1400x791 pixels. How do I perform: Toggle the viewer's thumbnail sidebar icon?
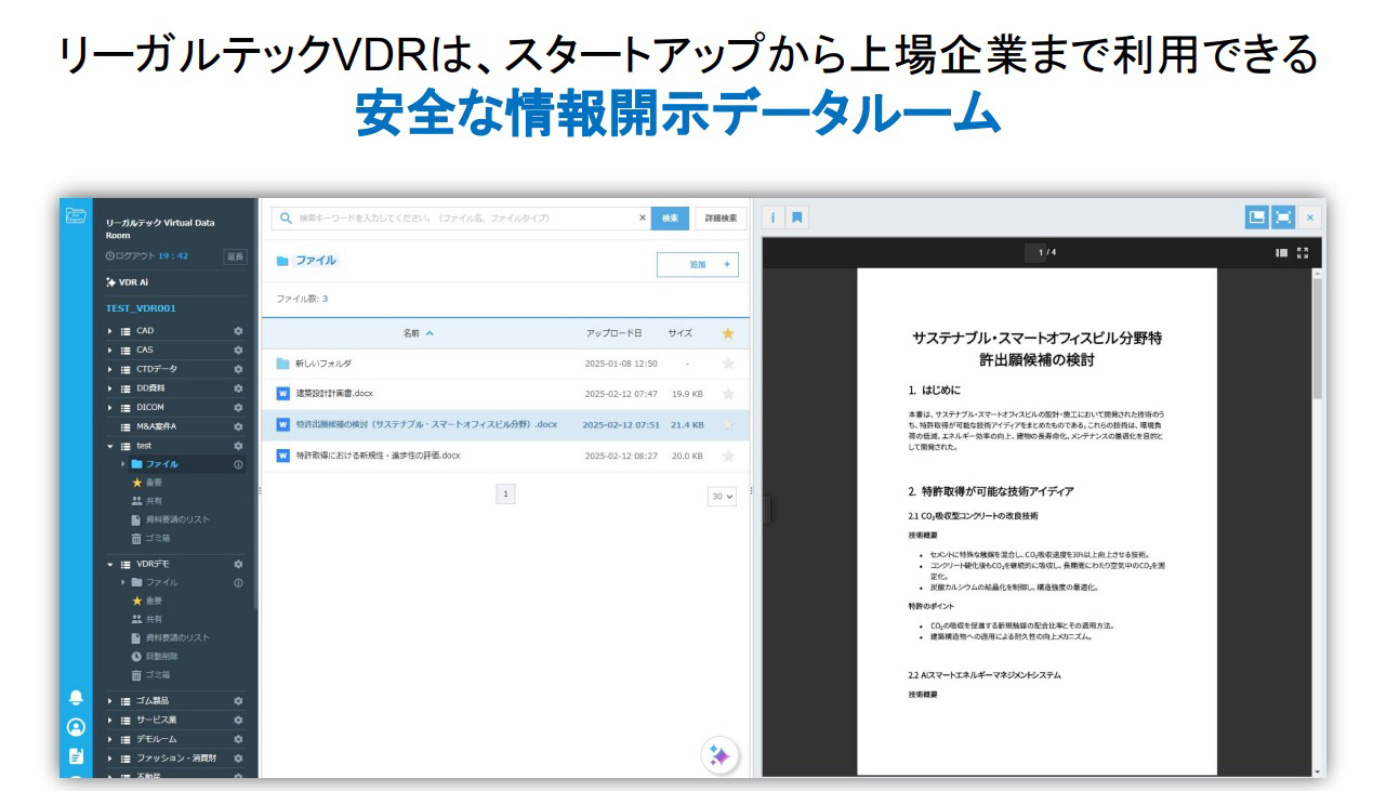tap(1281, 253)
